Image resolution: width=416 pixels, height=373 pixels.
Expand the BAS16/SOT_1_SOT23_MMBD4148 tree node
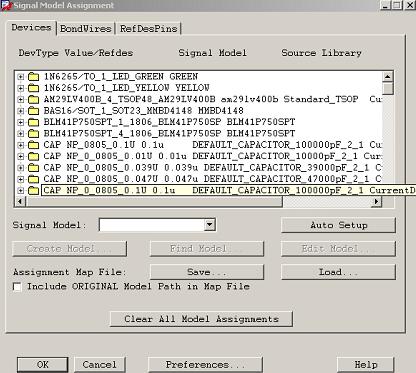21,111
